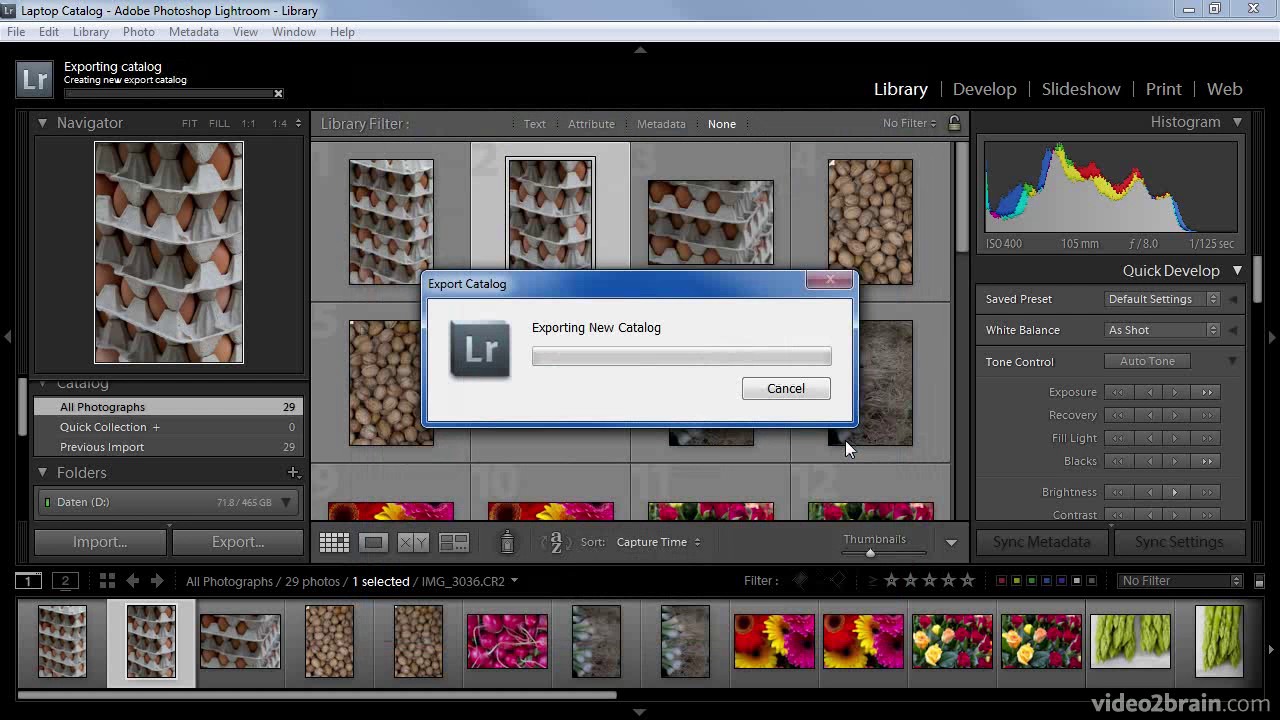Click Blacks large increase double arrow
The width and height of the screenshot is (1280, 720).
point(1207,461)
